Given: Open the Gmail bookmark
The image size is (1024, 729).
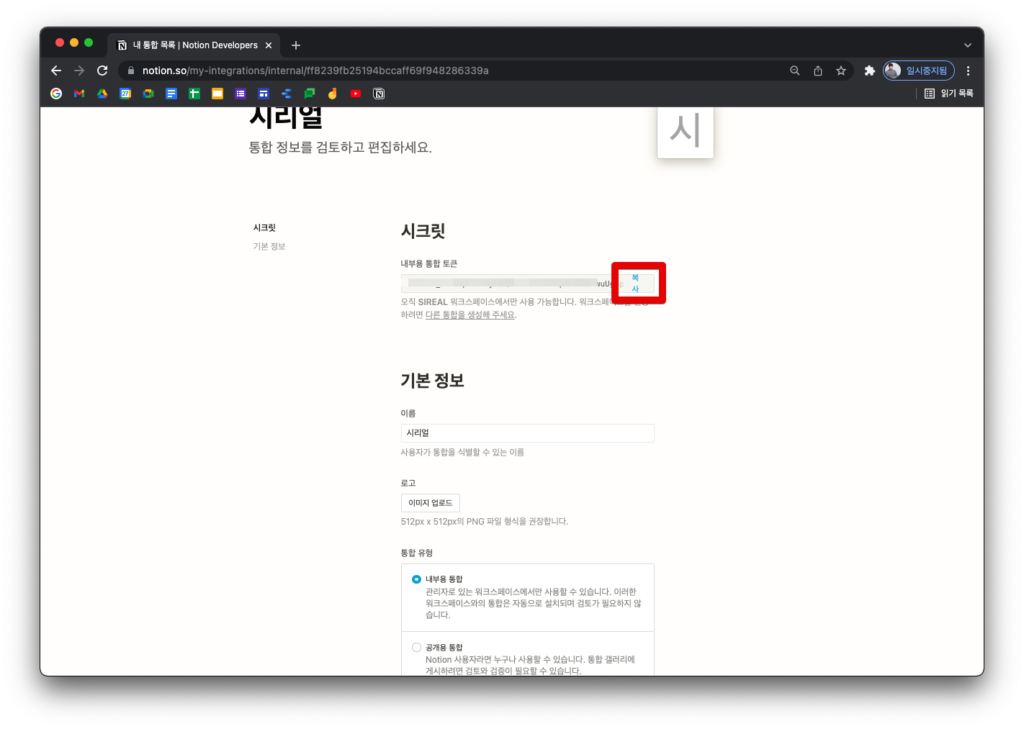Looking at the screenshot, I should click(79, 93).
